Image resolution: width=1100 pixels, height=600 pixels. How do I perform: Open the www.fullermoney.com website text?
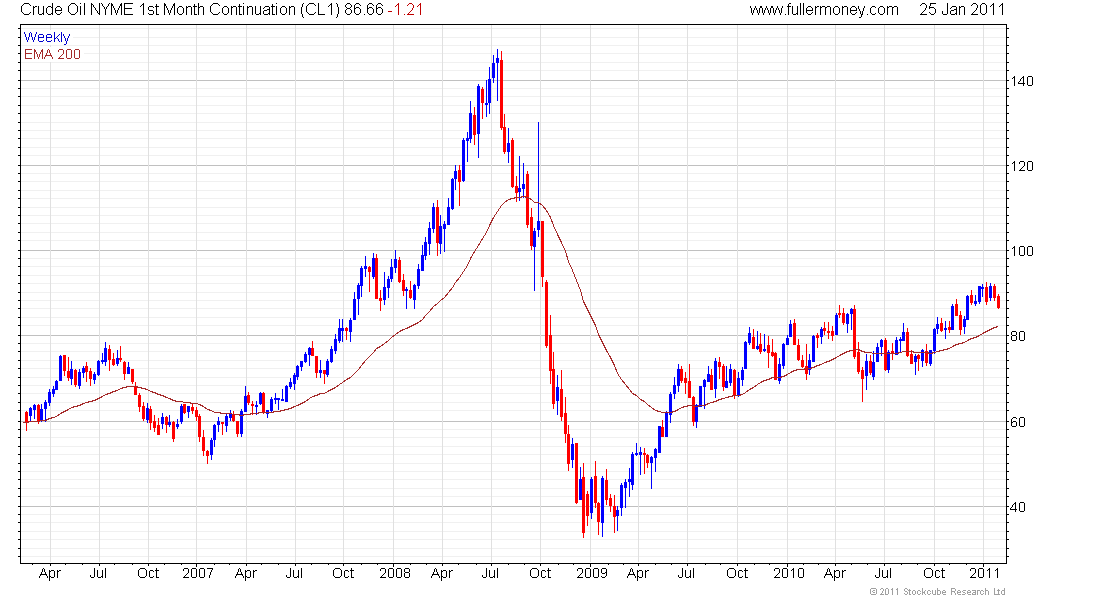coord(824,10)
